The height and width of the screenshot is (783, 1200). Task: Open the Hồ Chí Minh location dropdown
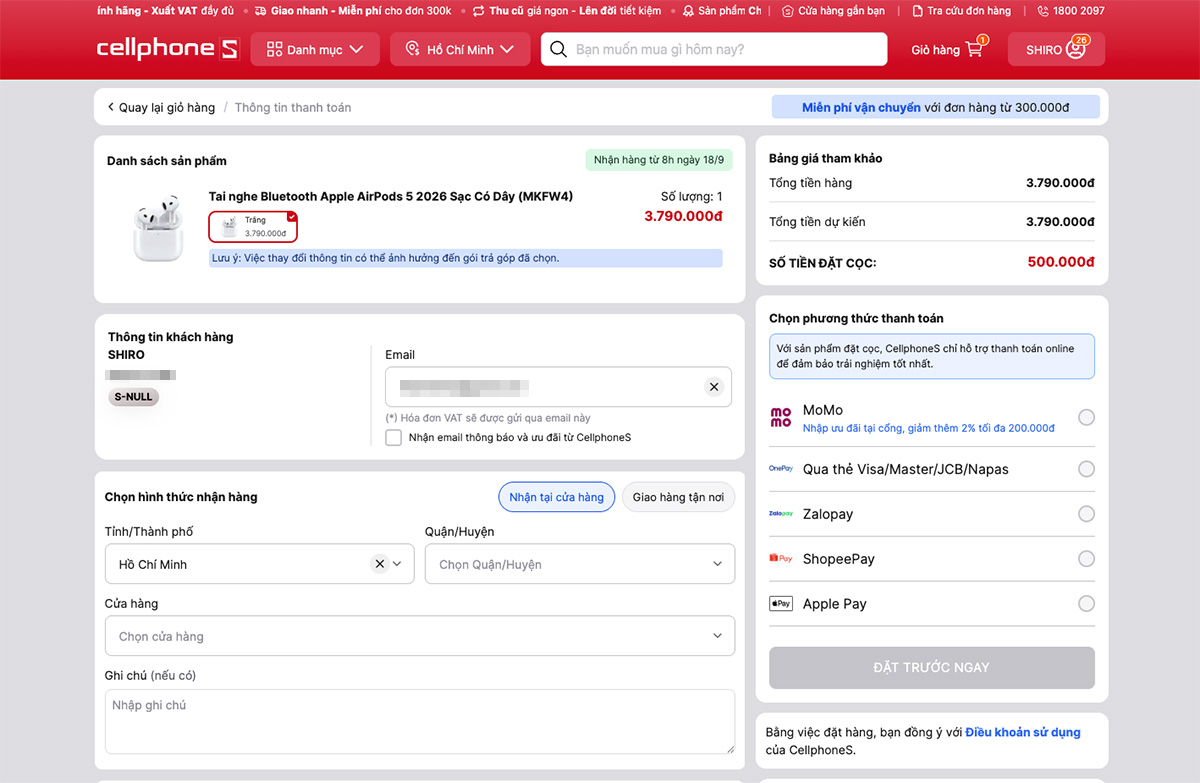460,49
